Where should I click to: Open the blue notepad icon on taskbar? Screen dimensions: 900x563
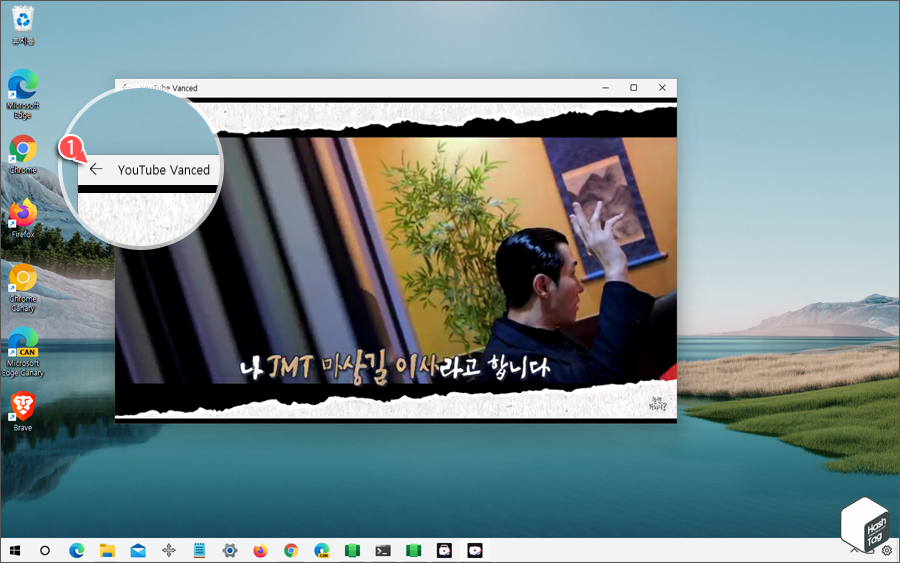point(199,551)
